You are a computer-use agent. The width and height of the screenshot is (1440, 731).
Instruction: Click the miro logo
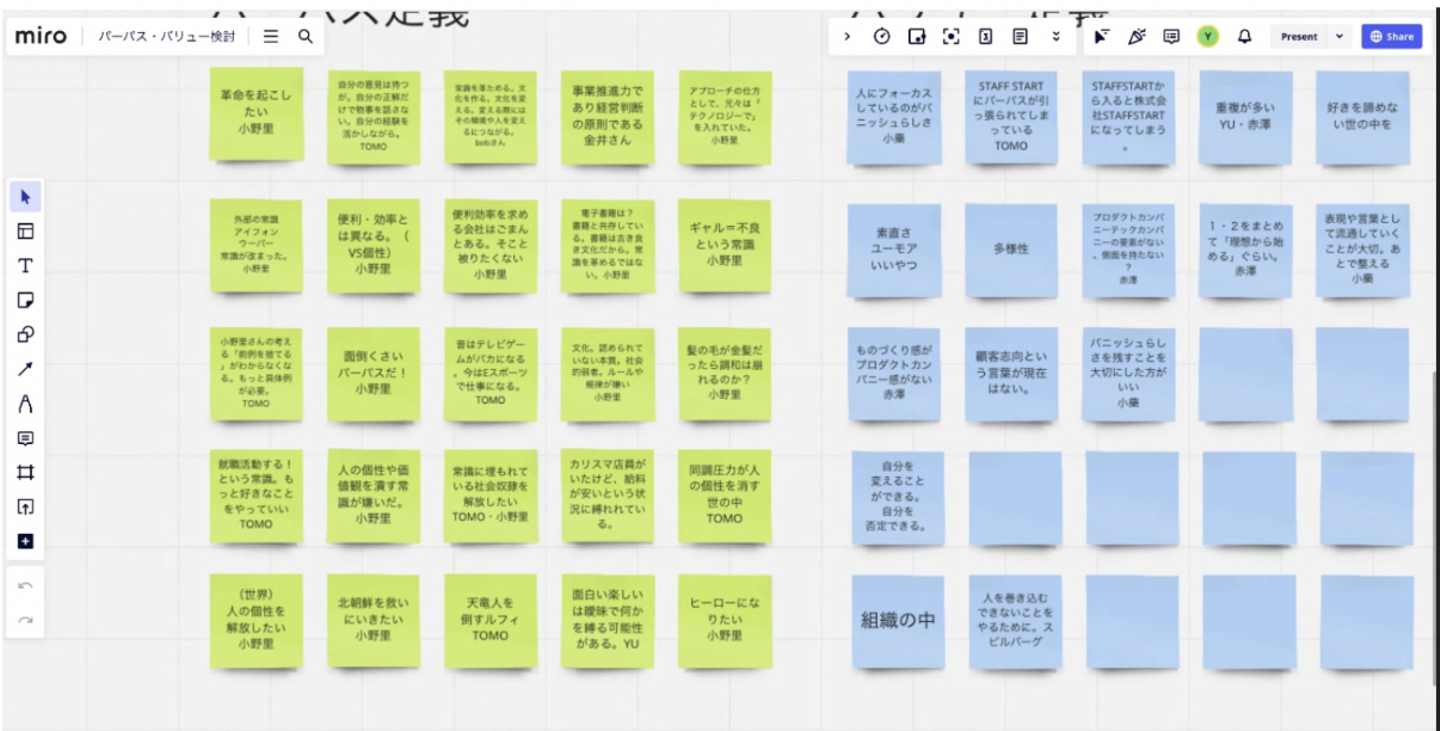[41, 36]
